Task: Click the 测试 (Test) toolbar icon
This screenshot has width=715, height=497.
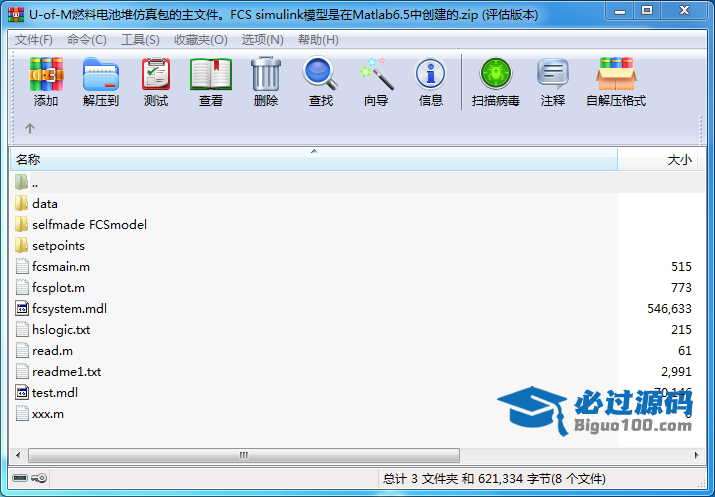Action: (x=155, y=81)
